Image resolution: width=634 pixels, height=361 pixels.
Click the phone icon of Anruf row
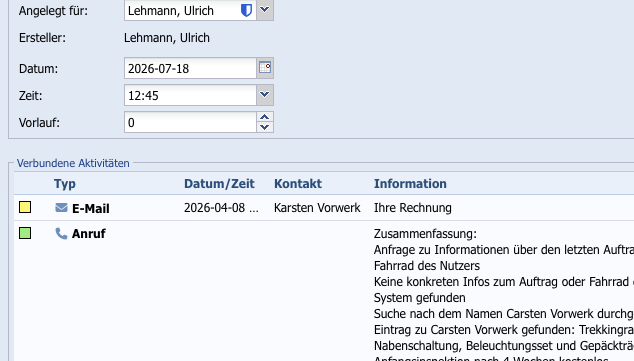pyautogui.click(x=61, y=233)
